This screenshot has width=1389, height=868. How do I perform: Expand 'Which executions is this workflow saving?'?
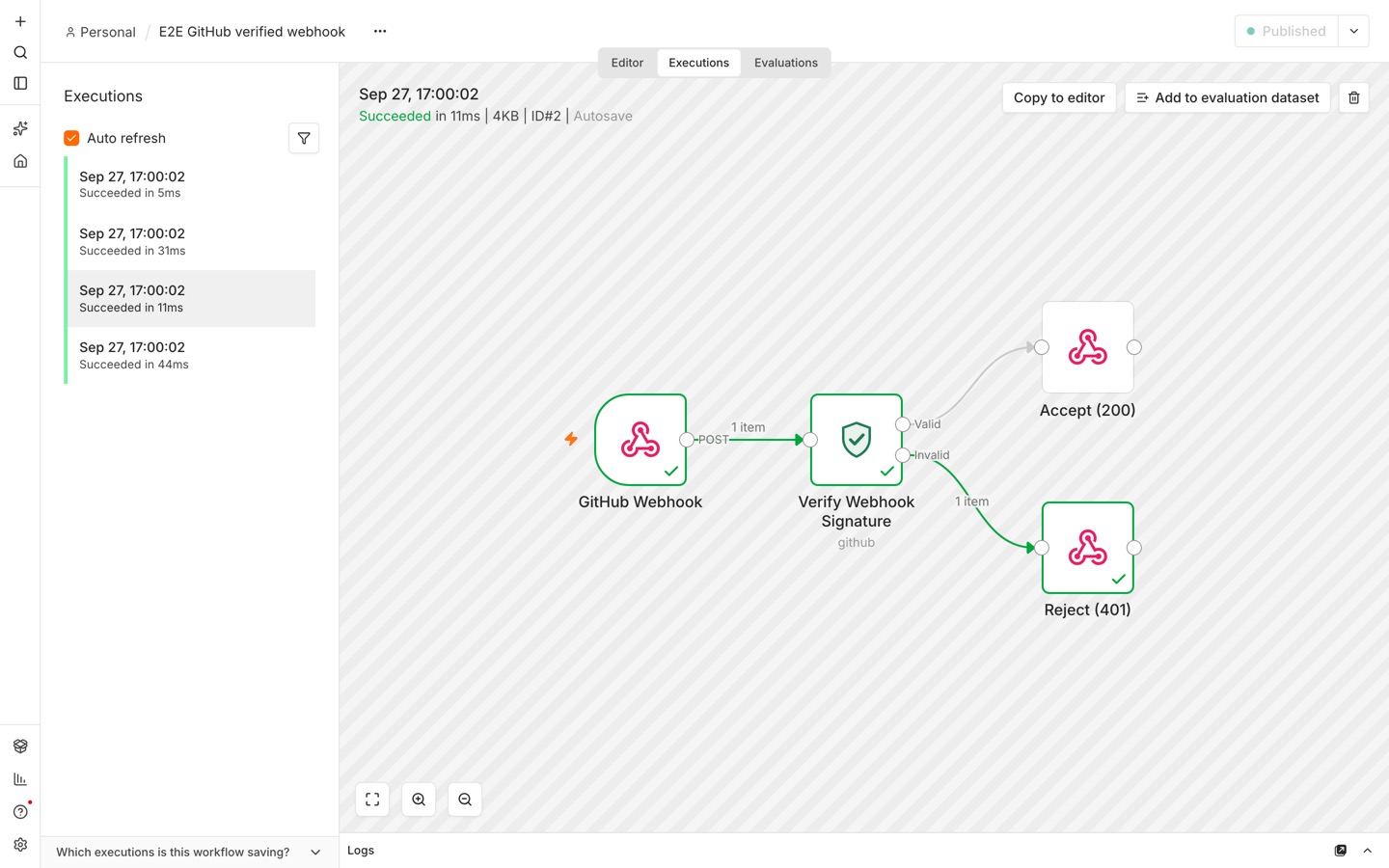tap(189, 853)
